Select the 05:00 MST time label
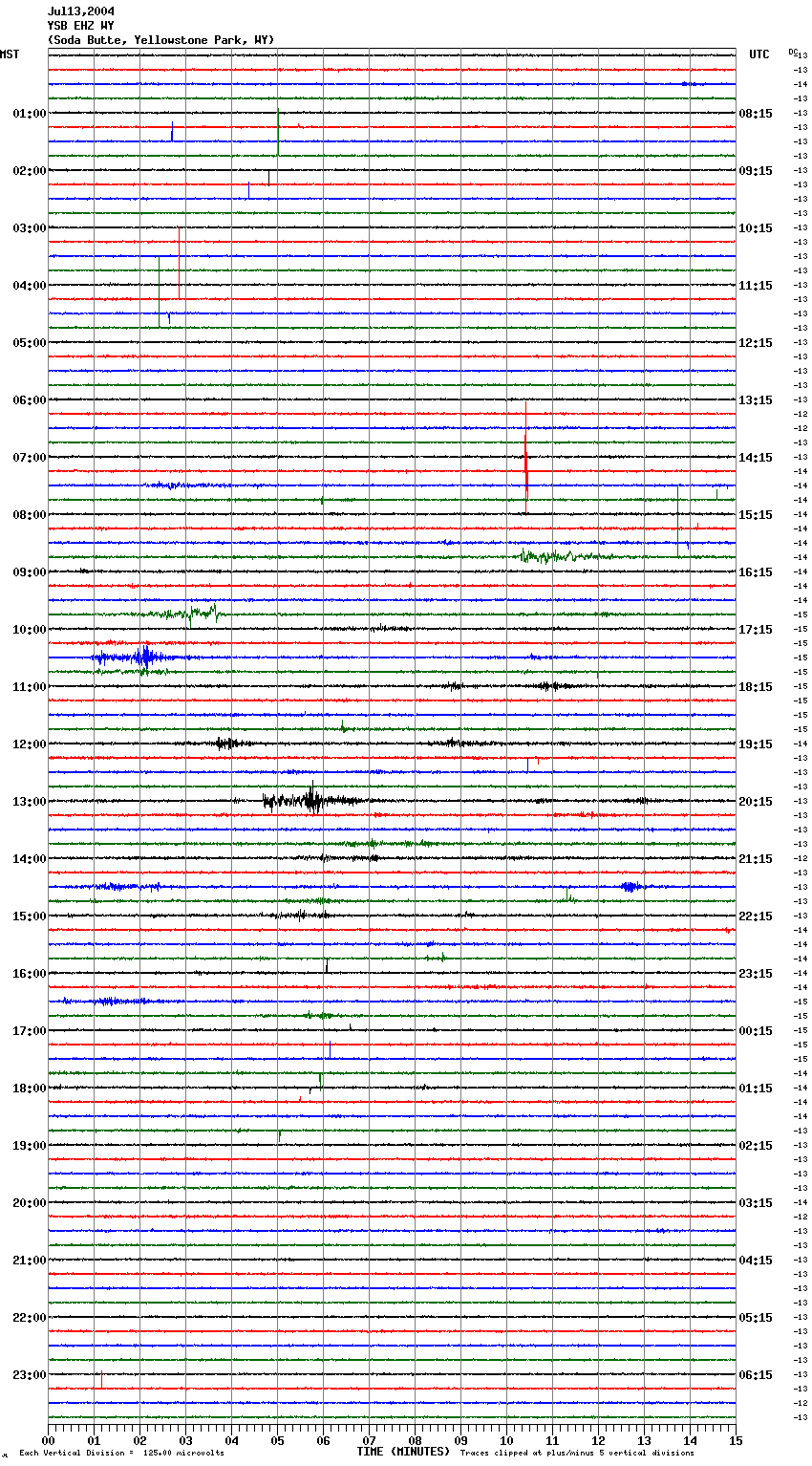812x1466 pixels. pos(30,343)
